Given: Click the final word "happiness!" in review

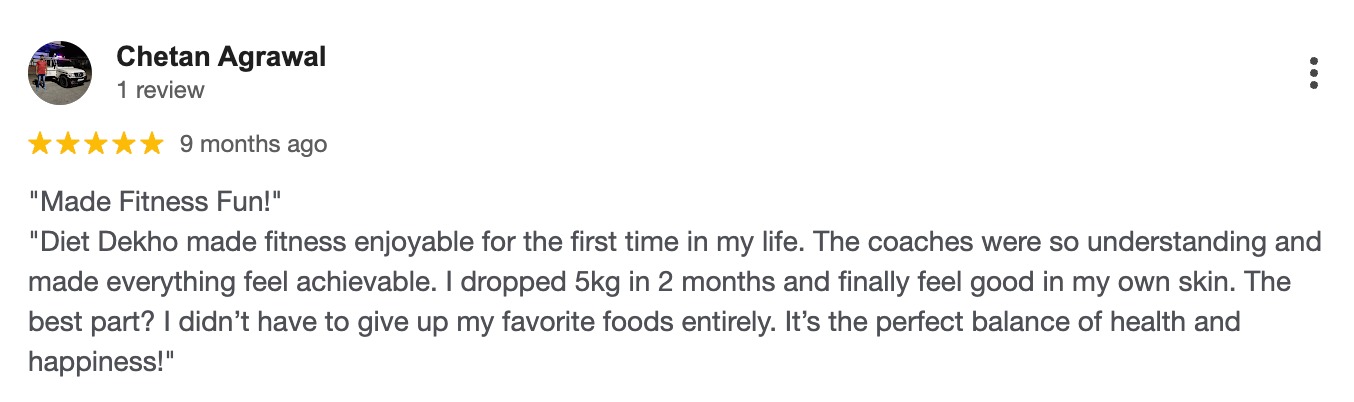Looking at the screenshot, I should click(x=98, y=363).
